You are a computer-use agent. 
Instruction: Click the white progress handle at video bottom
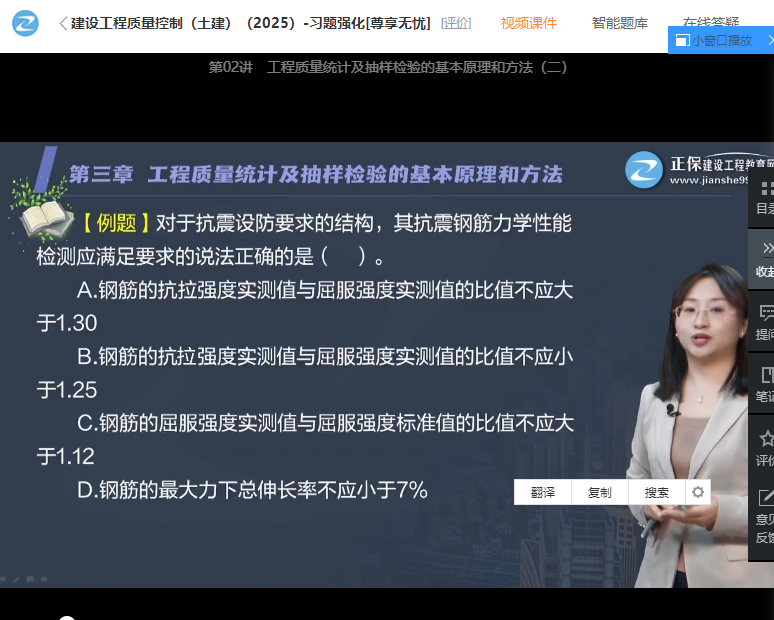point(67,618)
